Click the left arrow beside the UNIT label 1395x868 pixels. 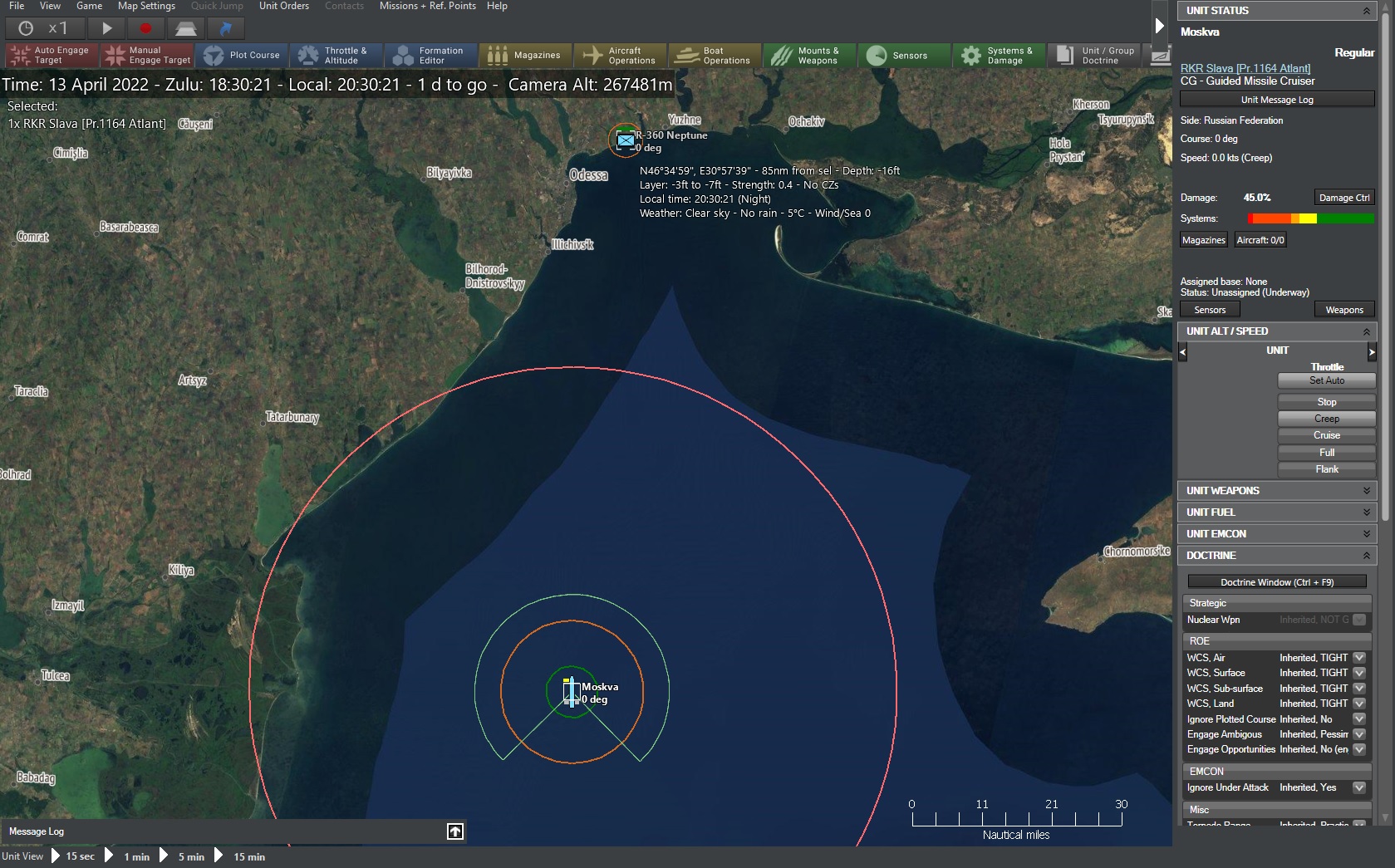[1183, 352]
